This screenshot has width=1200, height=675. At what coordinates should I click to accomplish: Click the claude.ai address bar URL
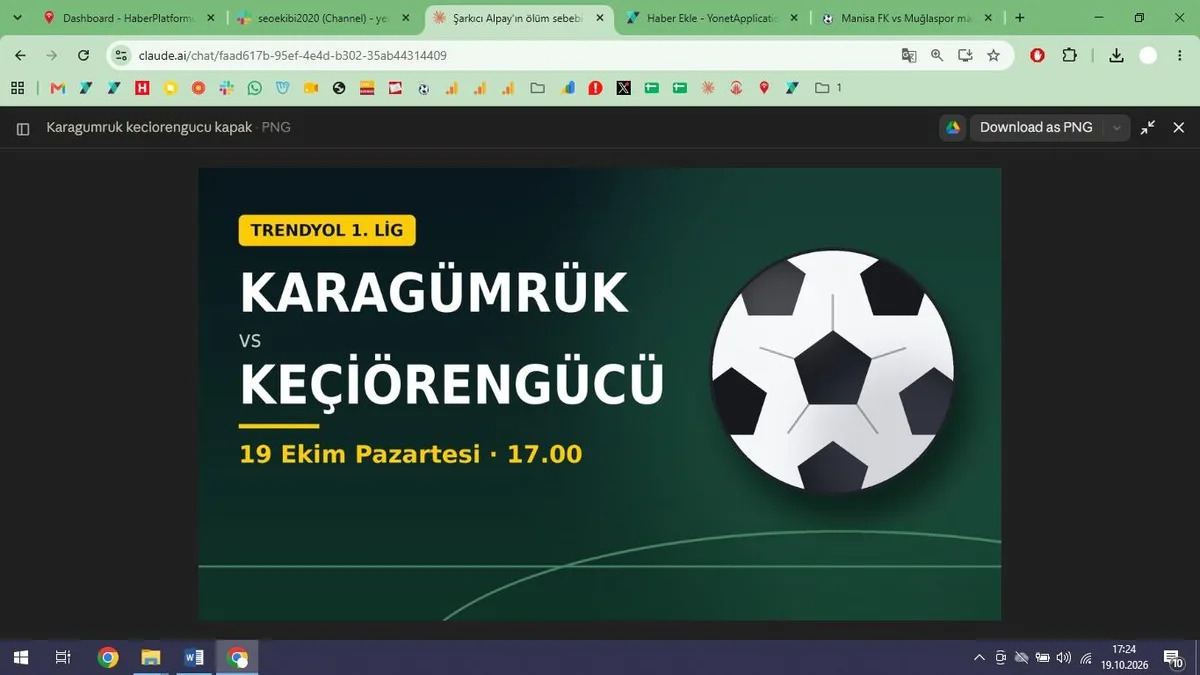coord(292,56)
